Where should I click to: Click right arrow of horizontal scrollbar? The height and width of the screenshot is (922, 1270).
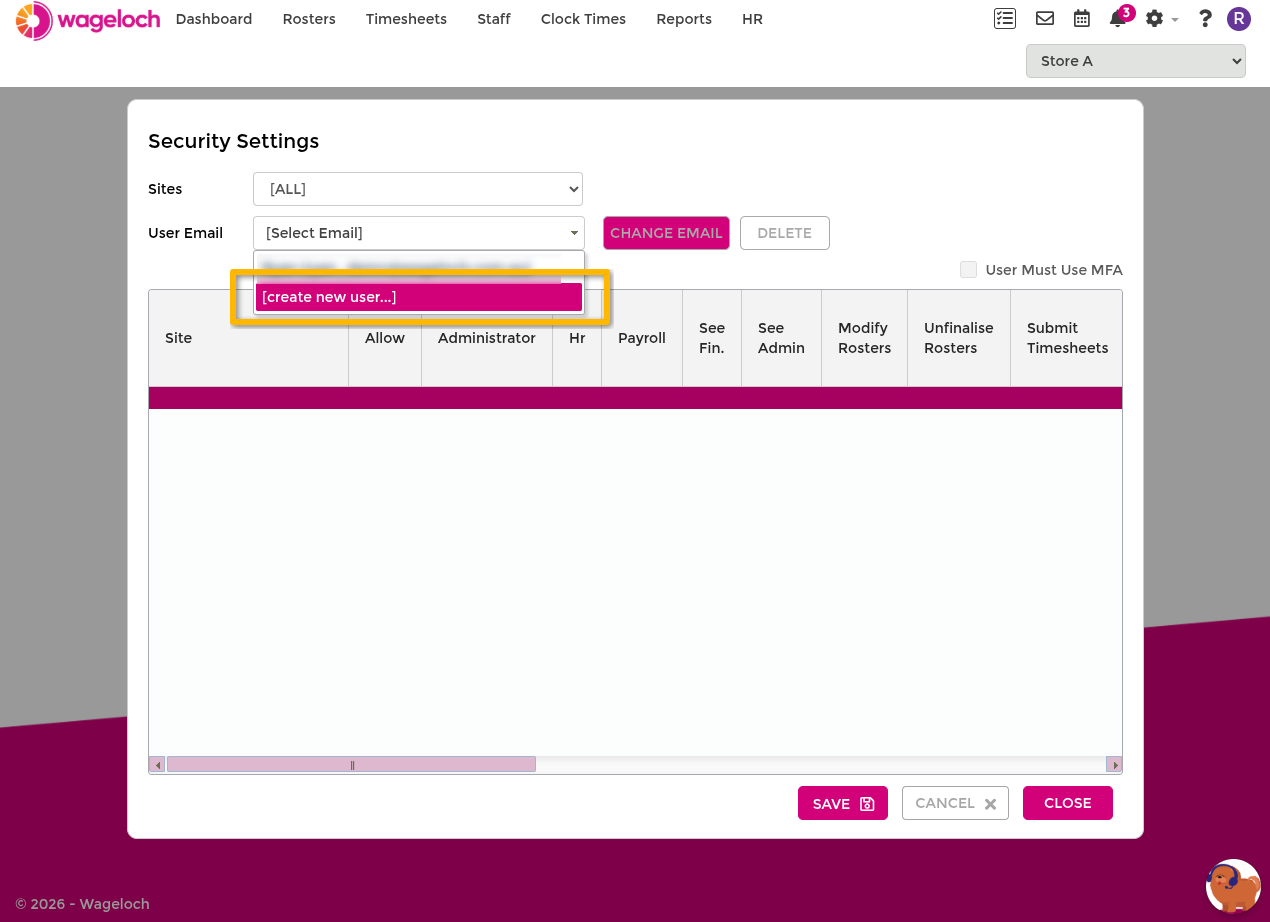click(1114, 765)
